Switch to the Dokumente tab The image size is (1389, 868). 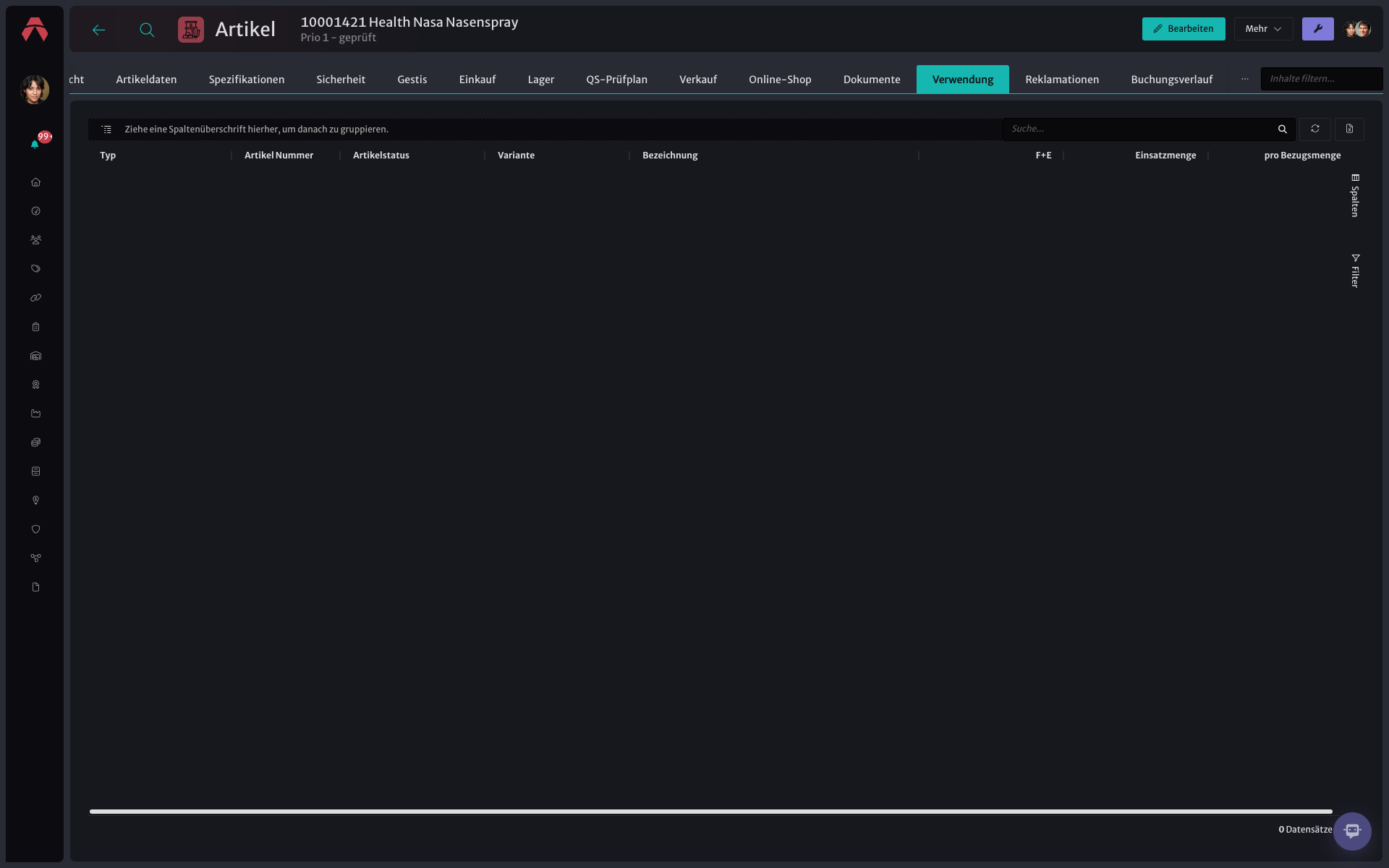pyautogui.click(x=872, y=80)
